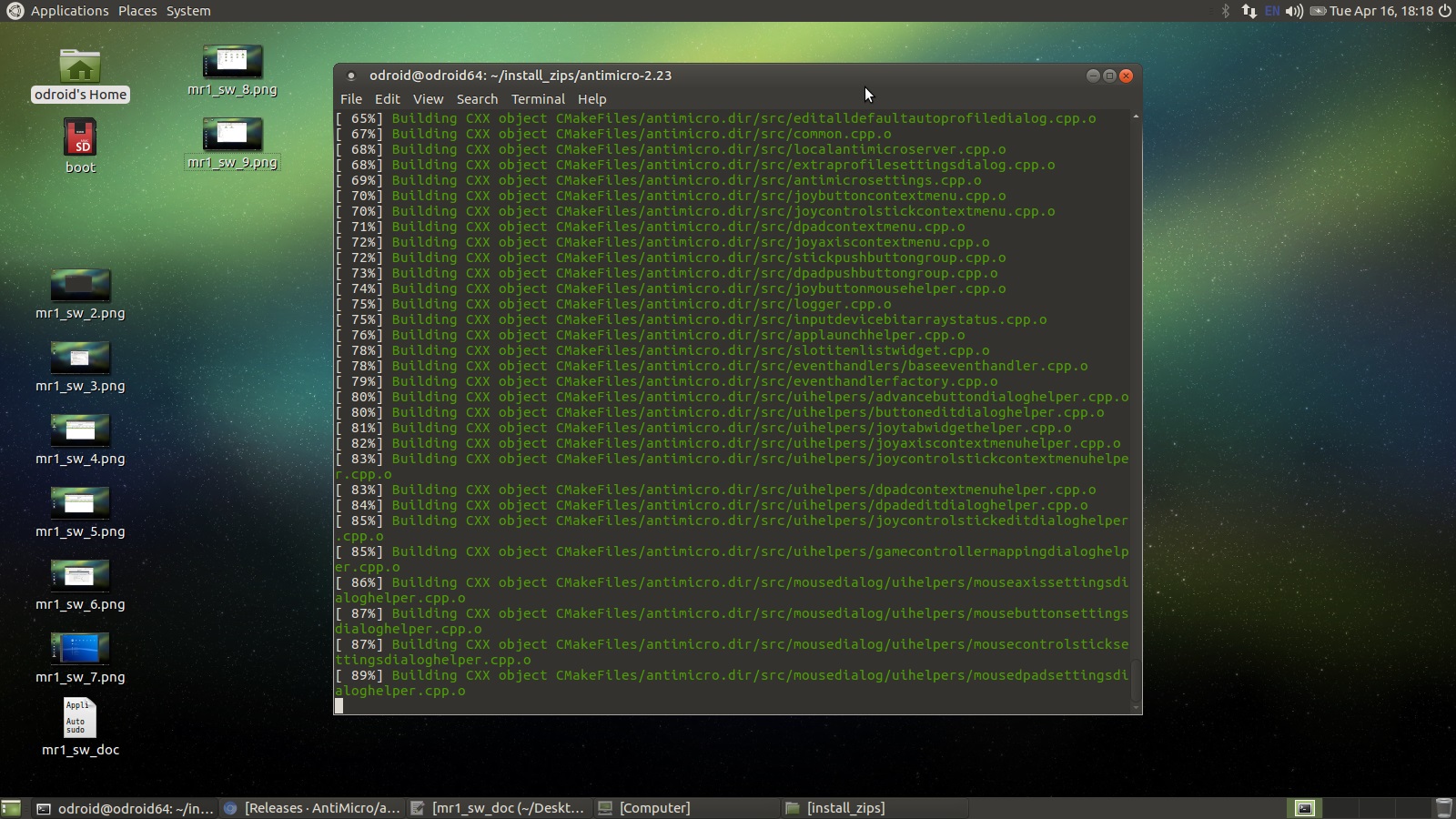This screenshot has width=1456, height=819.
Task: Click the show desktop icon in bottom panel
Action: 11,808
